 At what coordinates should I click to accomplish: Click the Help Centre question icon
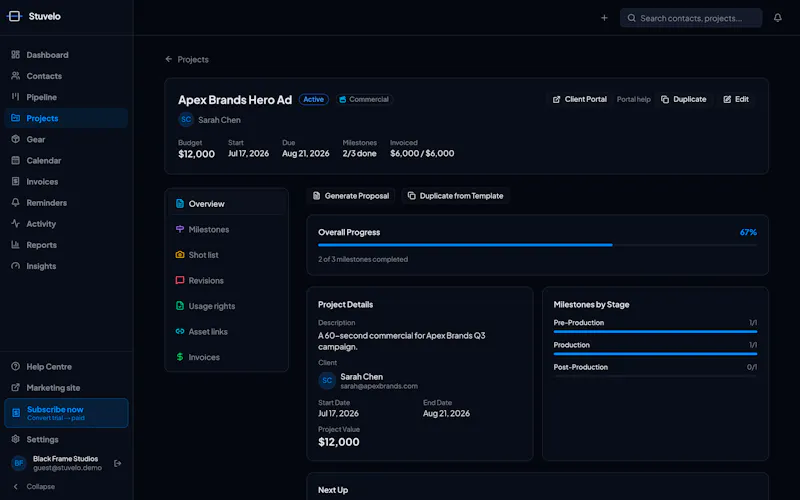click(16, 366)
